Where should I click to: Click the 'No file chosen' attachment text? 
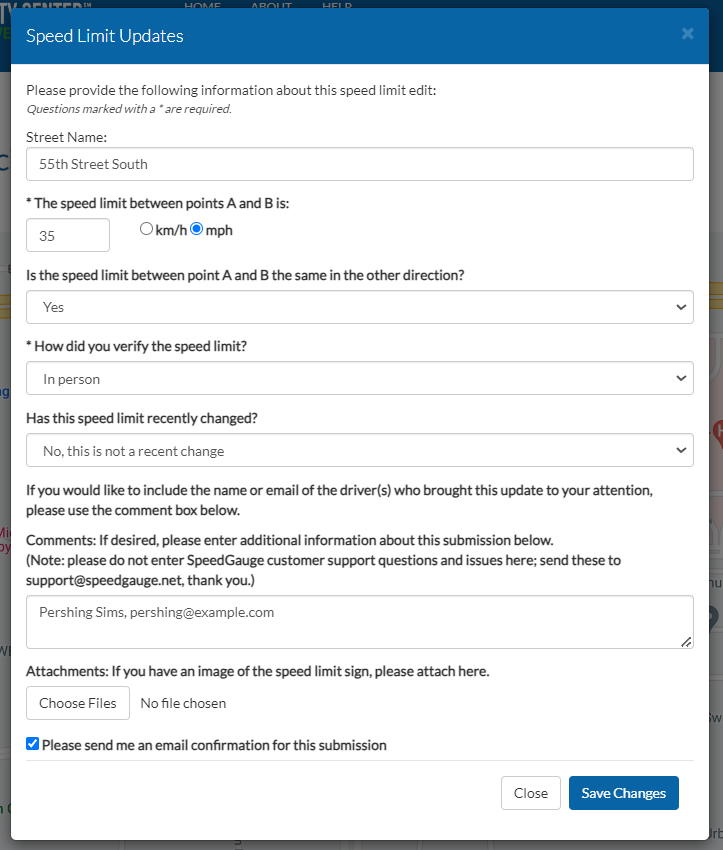[x=183, y=703]
